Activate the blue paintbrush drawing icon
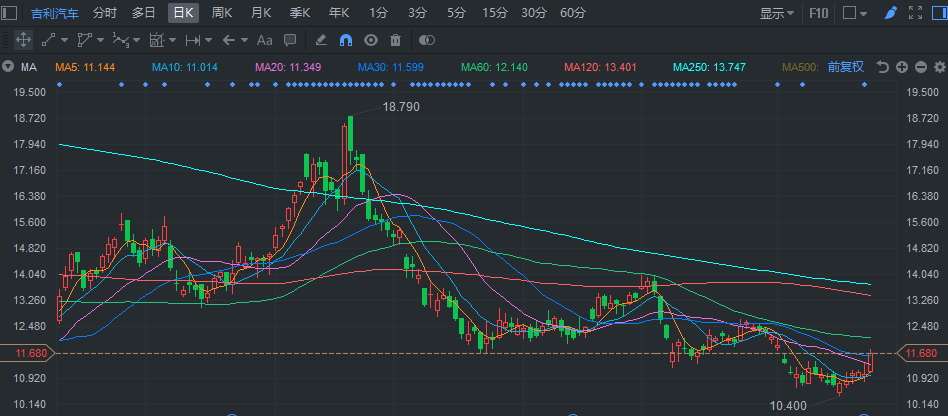Viewport: 948px width, 416px height. 890,13
